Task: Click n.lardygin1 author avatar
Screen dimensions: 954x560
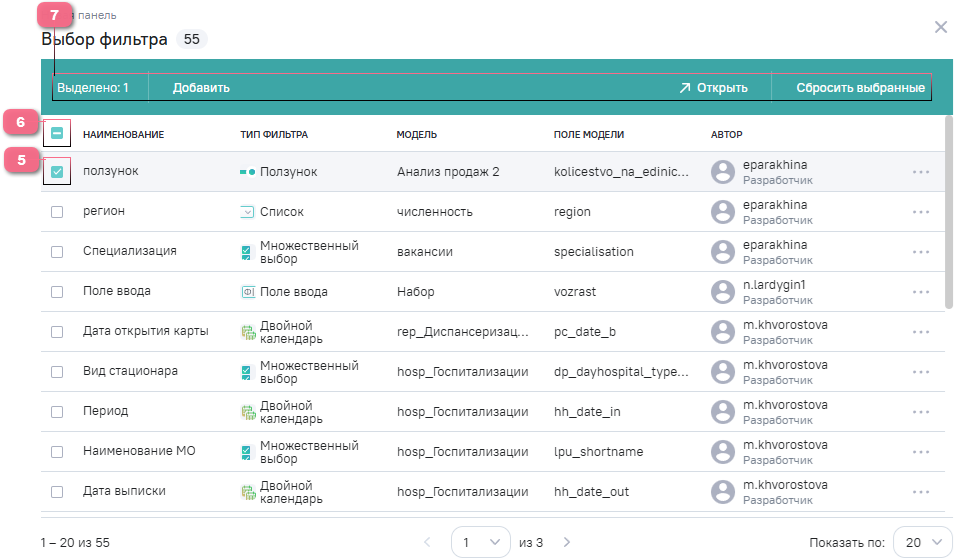Action: point(723,292)
